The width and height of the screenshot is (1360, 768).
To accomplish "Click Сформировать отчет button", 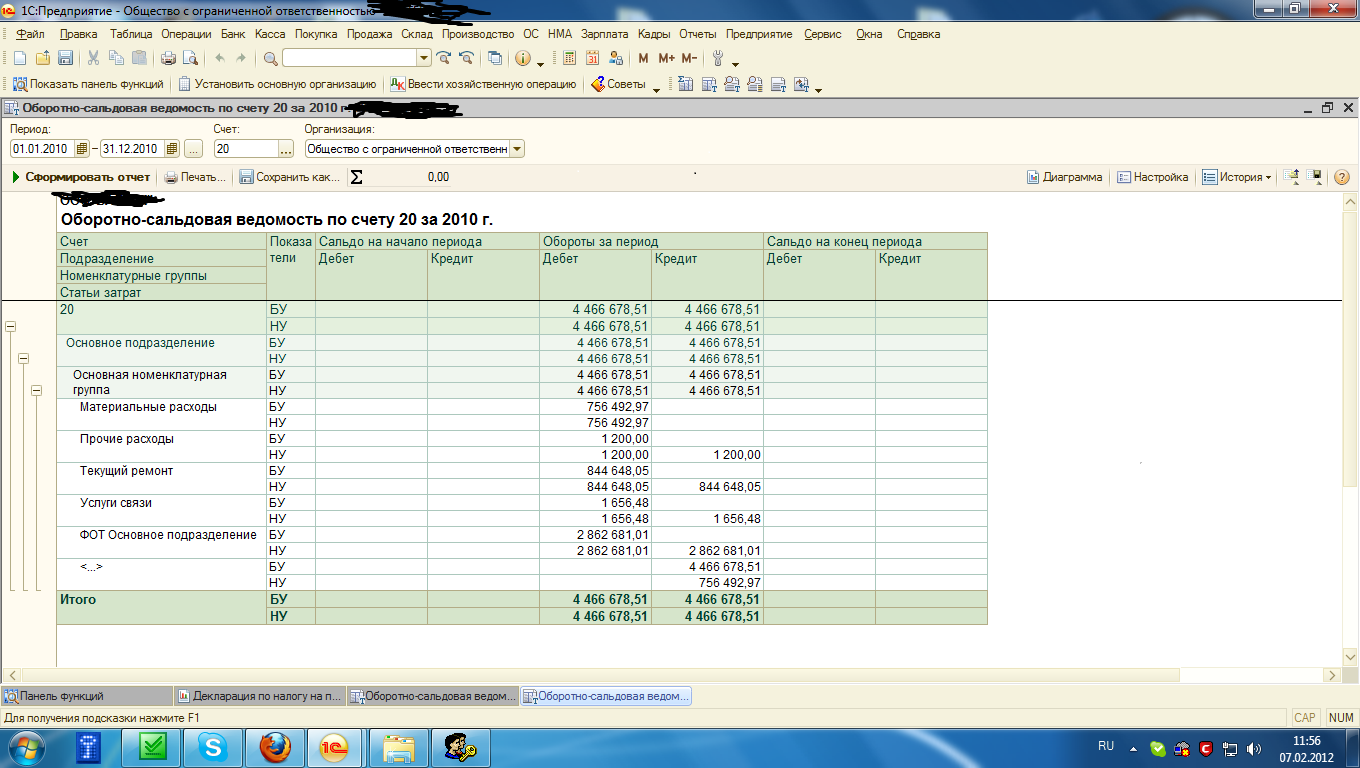I will pyautogui.click(x=81, y=177).
